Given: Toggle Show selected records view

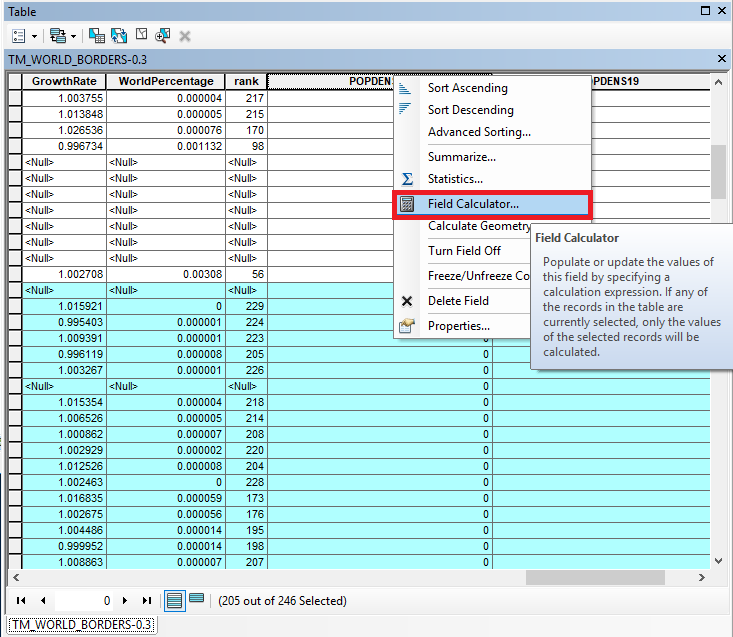Looking at the screenshot, I should click(x=197, y=601).
